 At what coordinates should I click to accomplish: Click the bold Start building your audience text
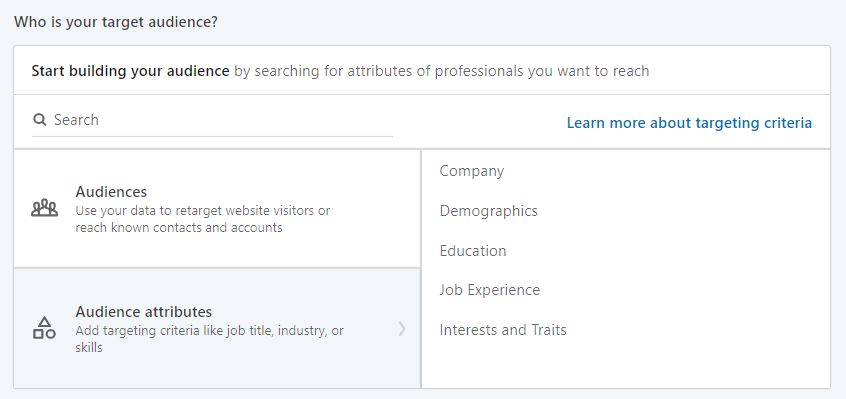pyautogui.click(x=130, y=71)
